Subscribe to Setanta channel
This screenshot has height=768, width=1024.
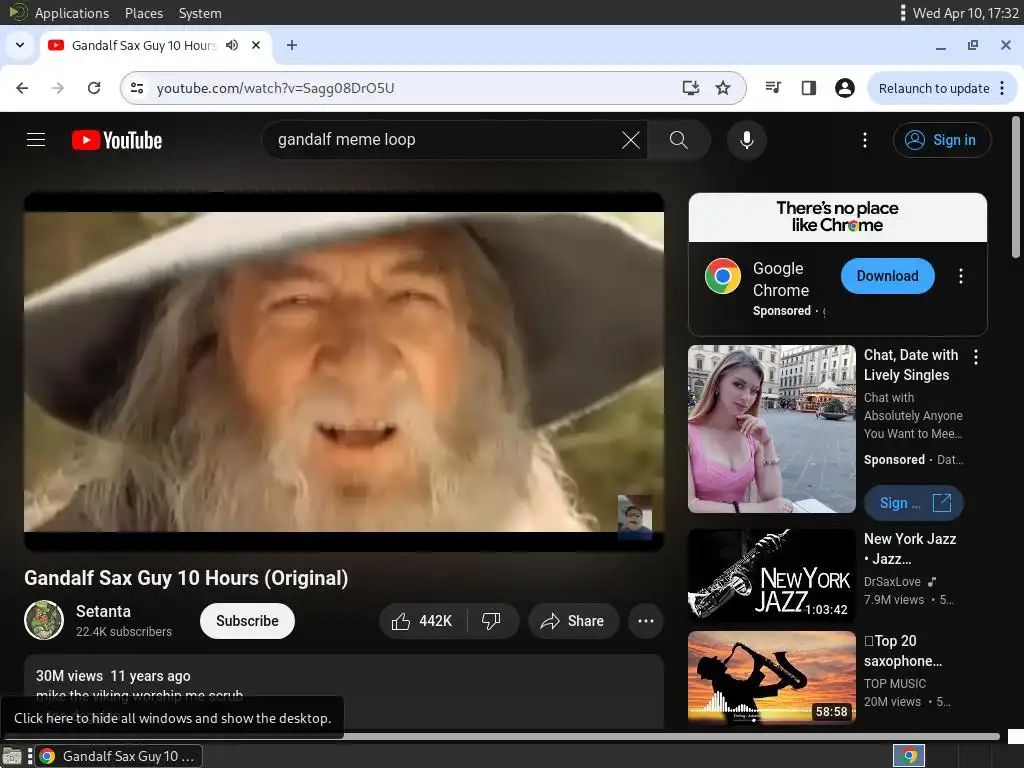pos(247,621)
